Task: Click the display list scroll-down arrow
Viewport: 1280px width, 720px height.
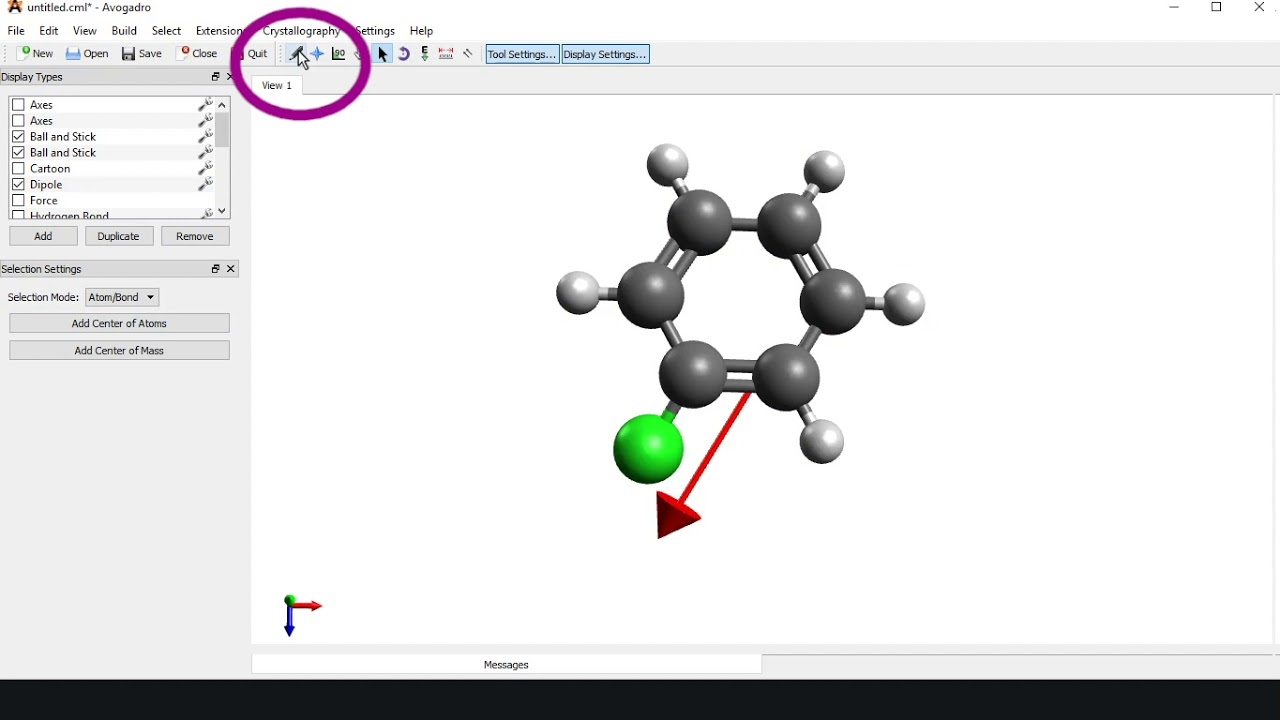Action: [222, 211]
